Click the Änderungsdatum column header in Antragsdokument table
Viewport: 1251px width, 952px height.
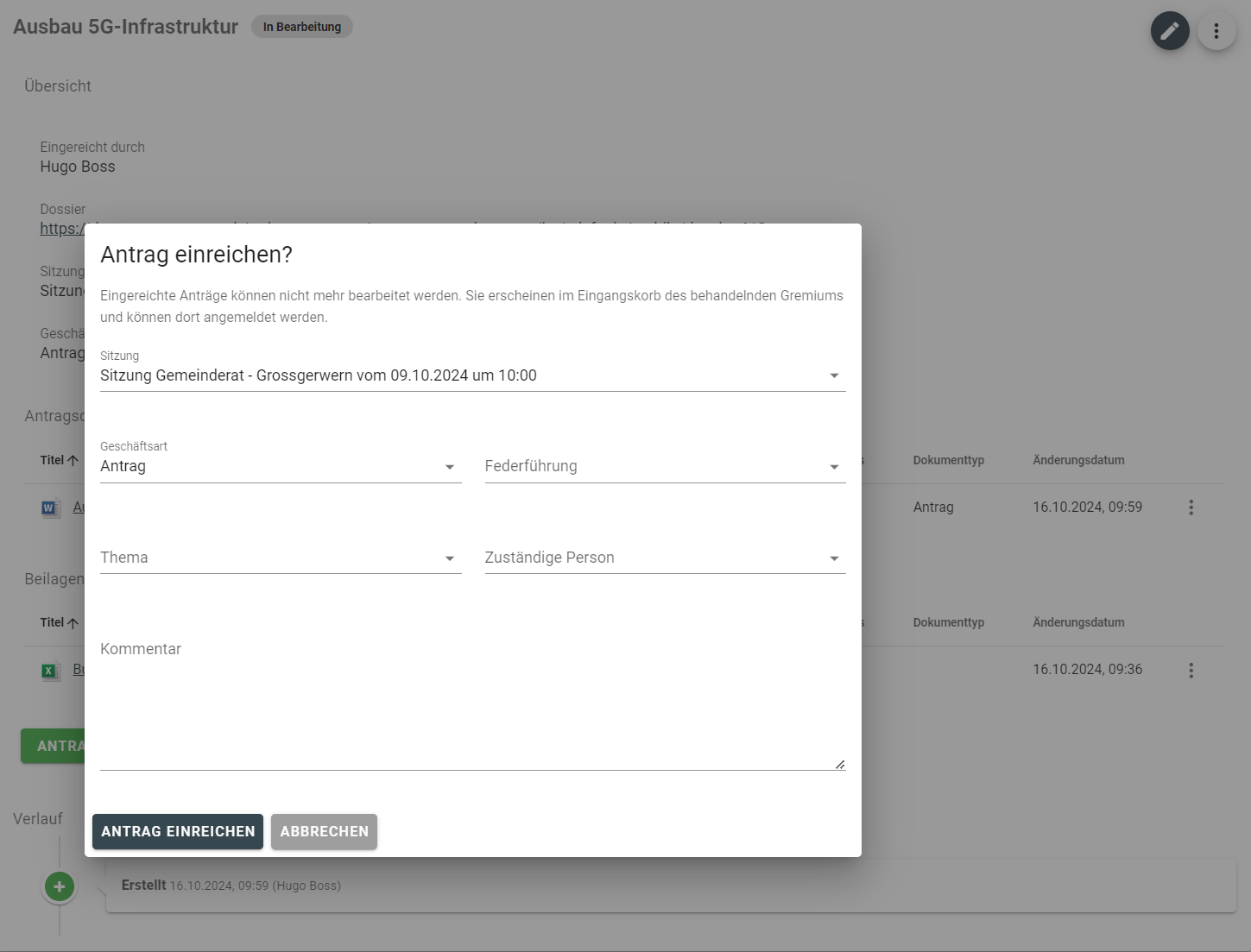point(1078,460)
